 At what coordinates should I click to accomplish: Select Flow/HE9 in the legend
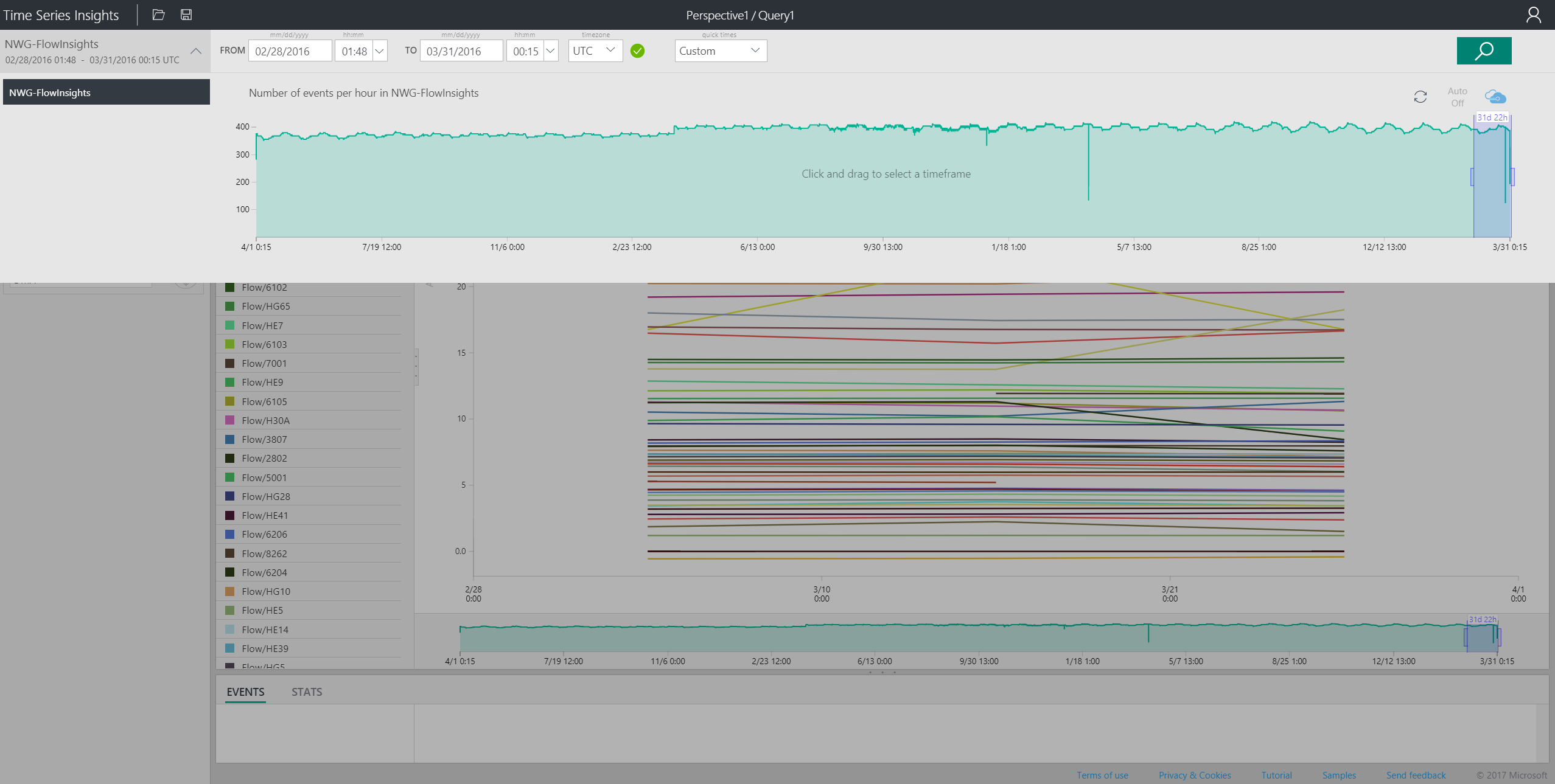point(309,382)
